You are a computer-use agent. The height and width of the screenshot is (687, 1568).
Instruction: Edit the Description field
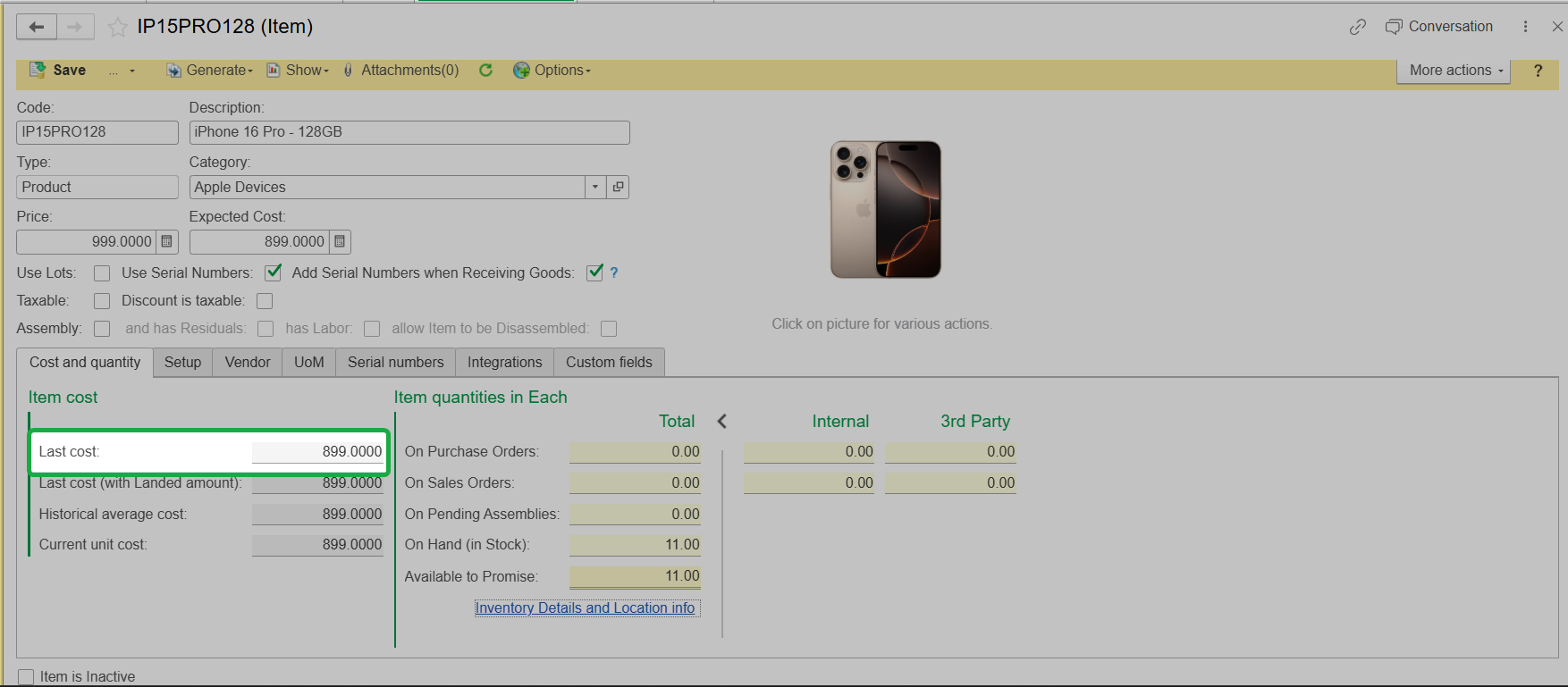coord(409,132)
